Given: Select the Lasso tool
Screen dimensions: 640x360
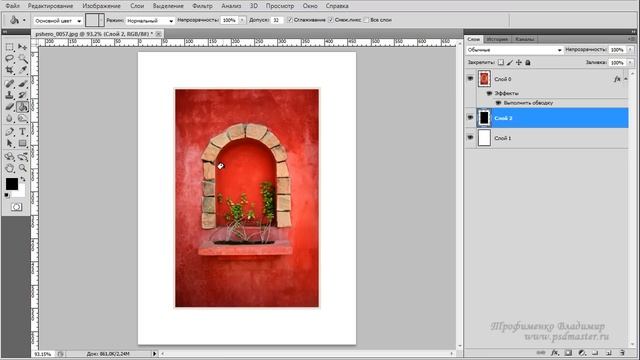Looking at the screenshot, I should 9,59.
